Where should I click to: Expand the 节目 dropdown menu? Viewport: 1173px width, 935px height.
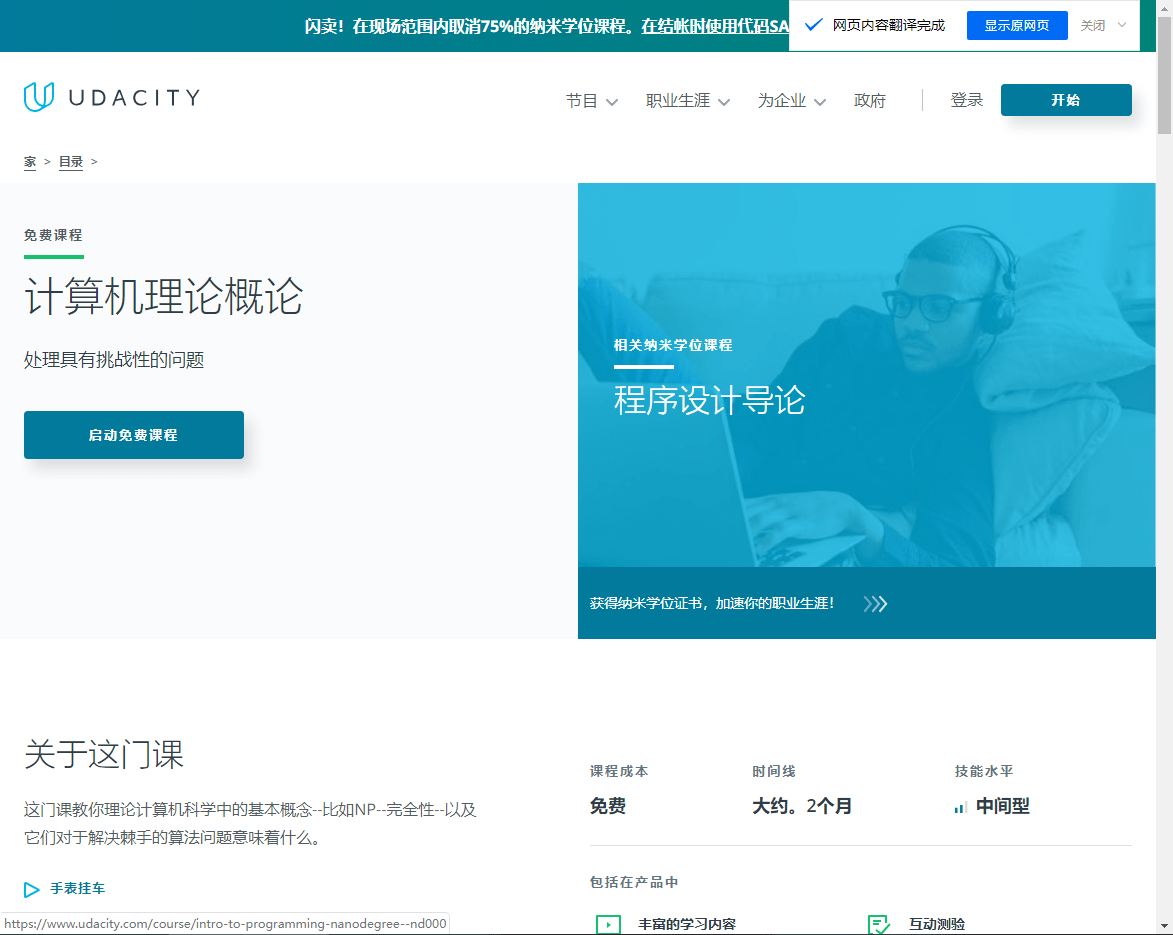point(591,101)
